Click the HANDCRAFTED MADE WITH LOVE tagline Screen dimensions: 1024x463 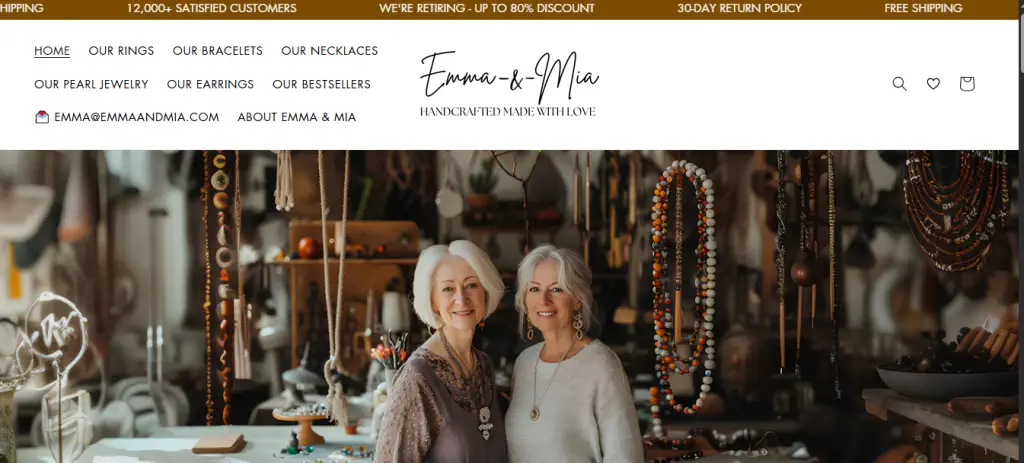[507, 112]
